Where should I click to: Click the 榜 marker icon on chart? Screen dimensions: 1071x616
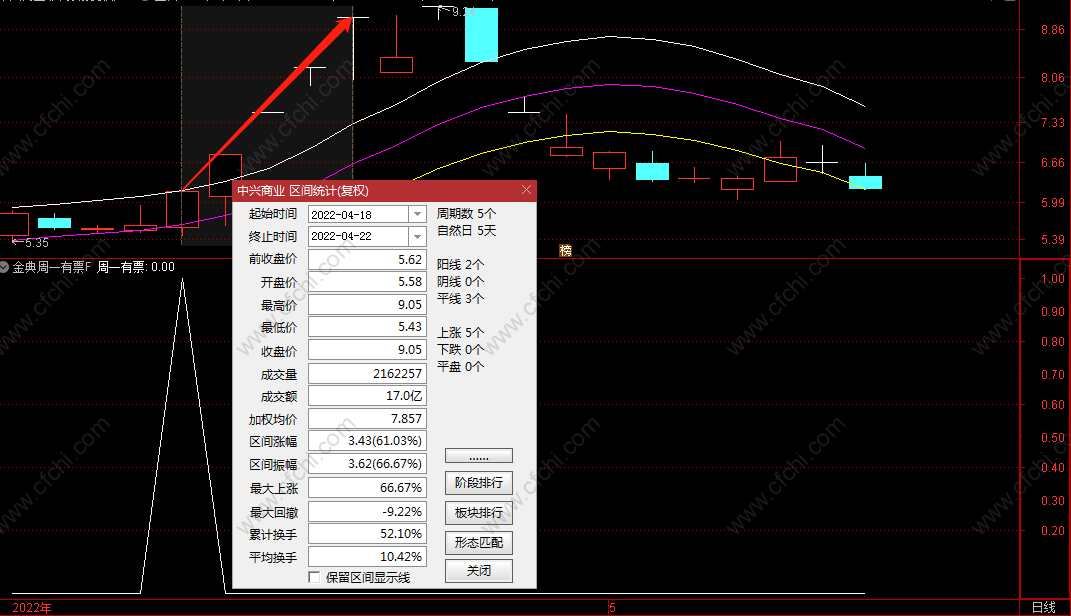(566, 251)
